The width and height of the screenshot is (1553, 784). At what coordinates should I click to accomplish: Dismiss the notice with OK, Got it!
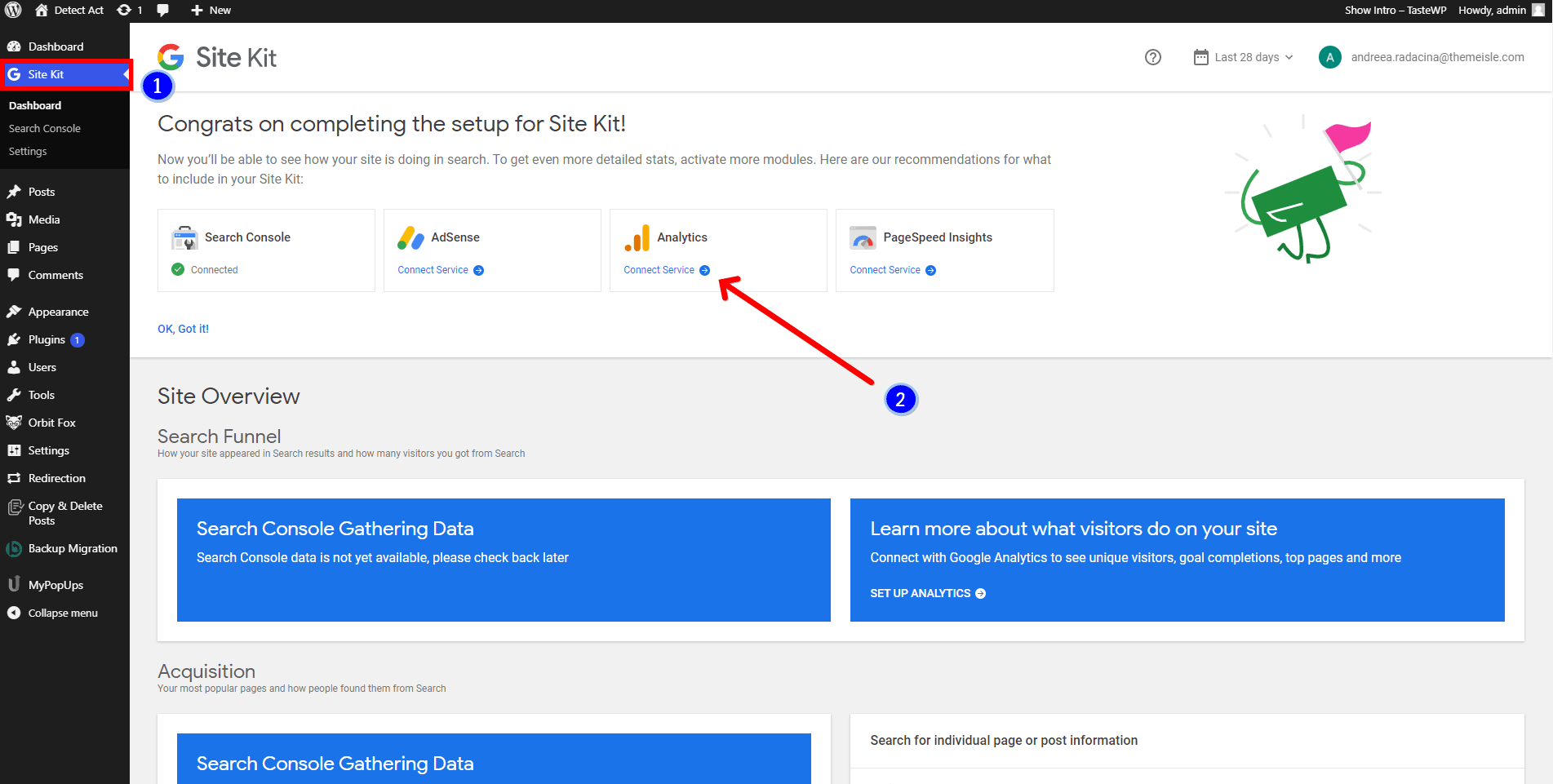(183, 329)
